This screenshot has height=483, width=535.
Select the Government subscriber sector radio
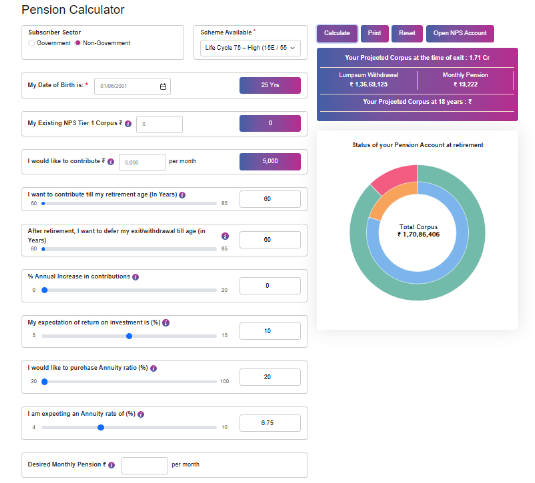click(x=31, y=43)
